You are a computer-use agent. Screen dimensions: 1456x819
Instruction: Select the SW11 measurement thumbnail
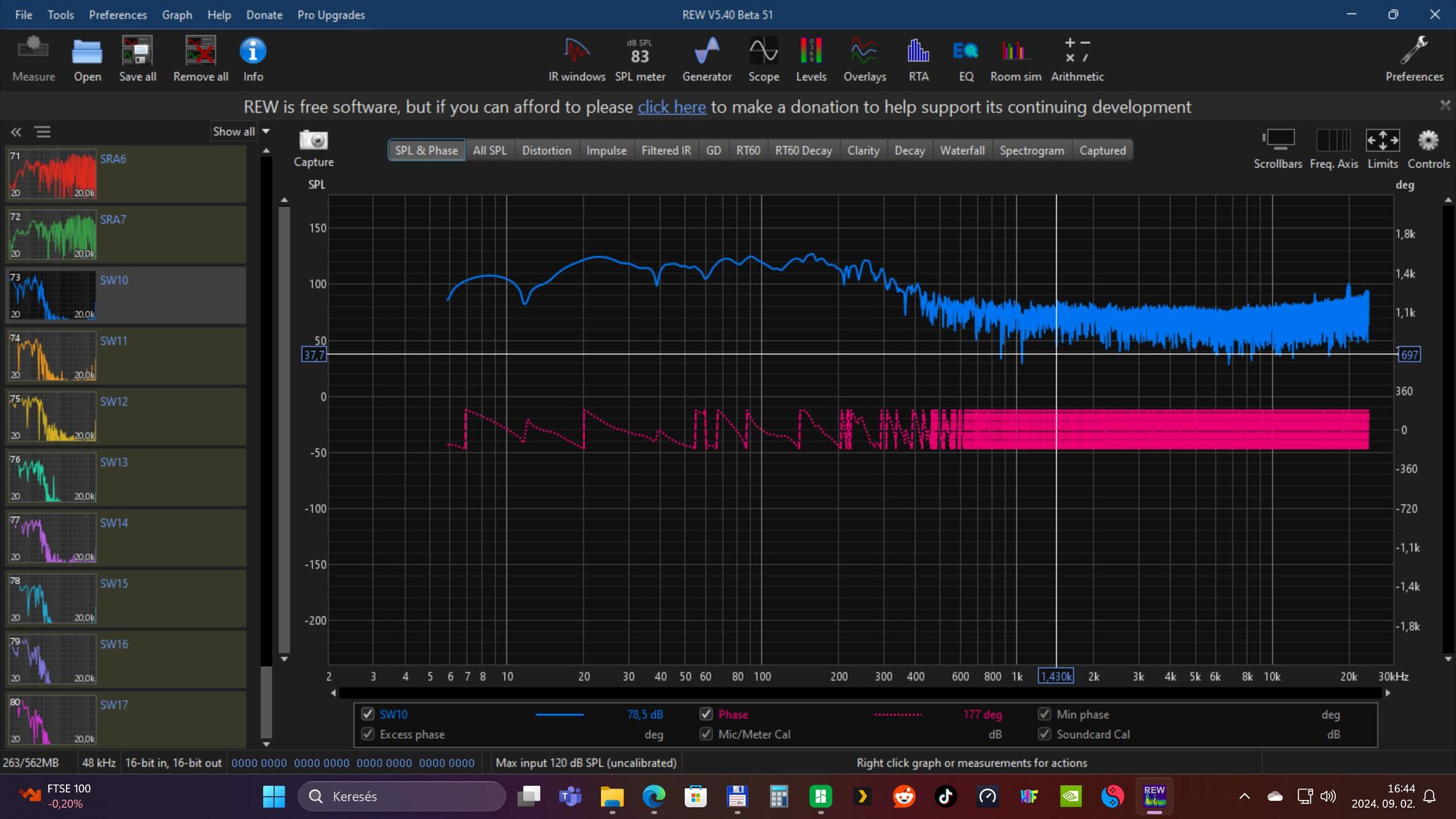point(52,356)
